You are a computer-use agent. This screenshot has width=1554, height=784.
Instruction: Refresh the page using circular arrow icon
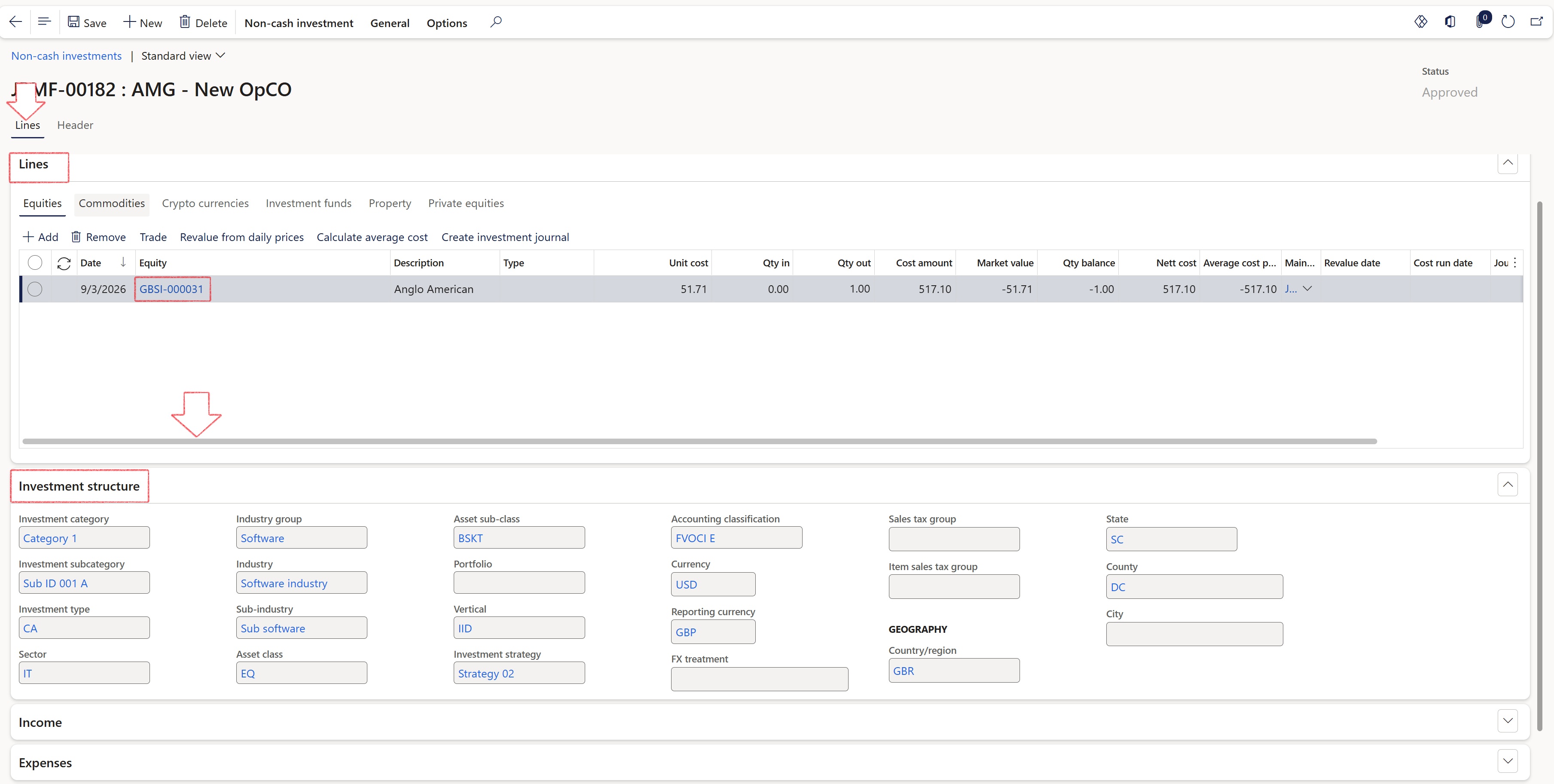(1508, 22)
